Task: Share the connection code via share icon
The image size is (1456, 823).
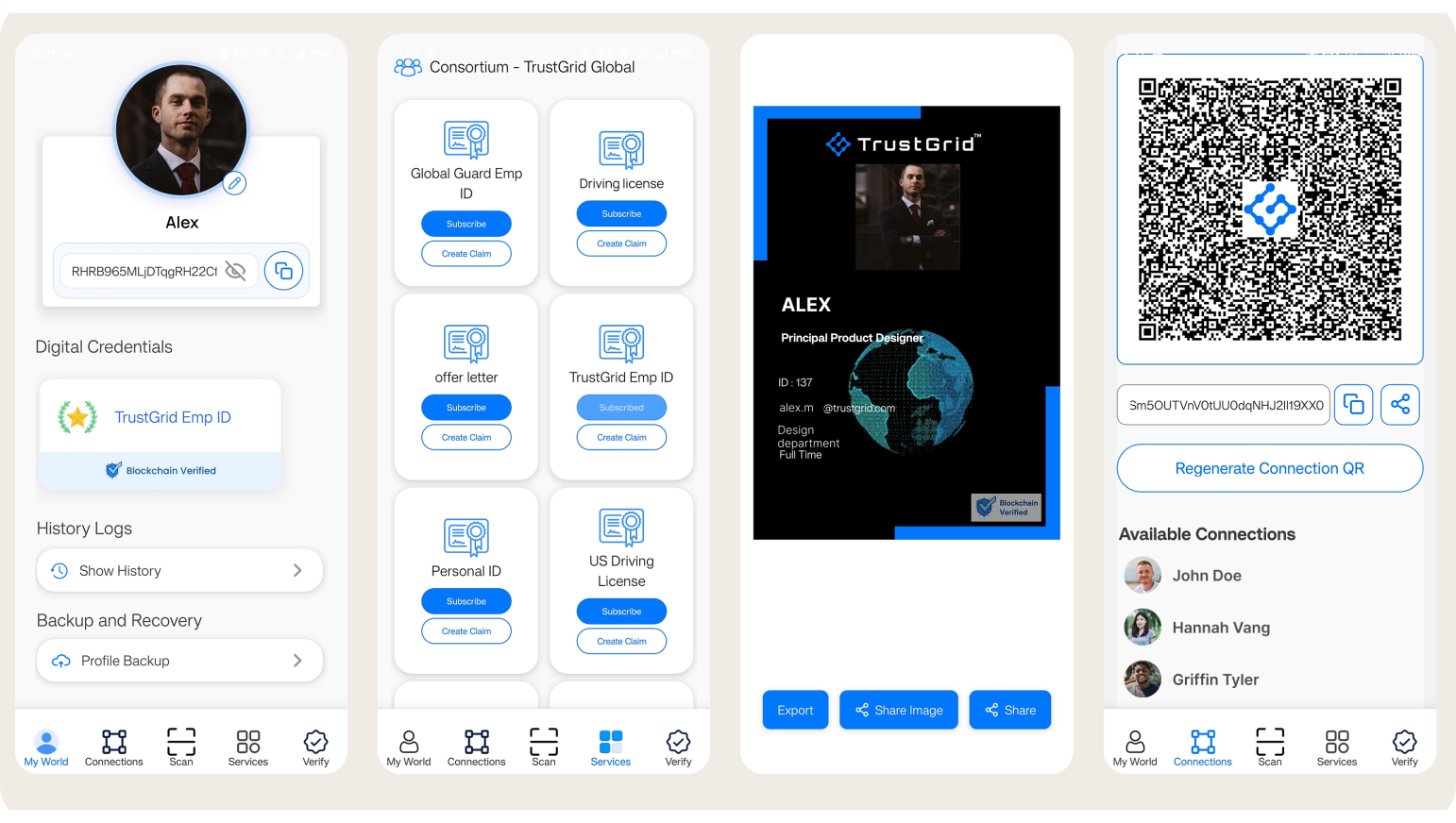Action: [1400, 405]
